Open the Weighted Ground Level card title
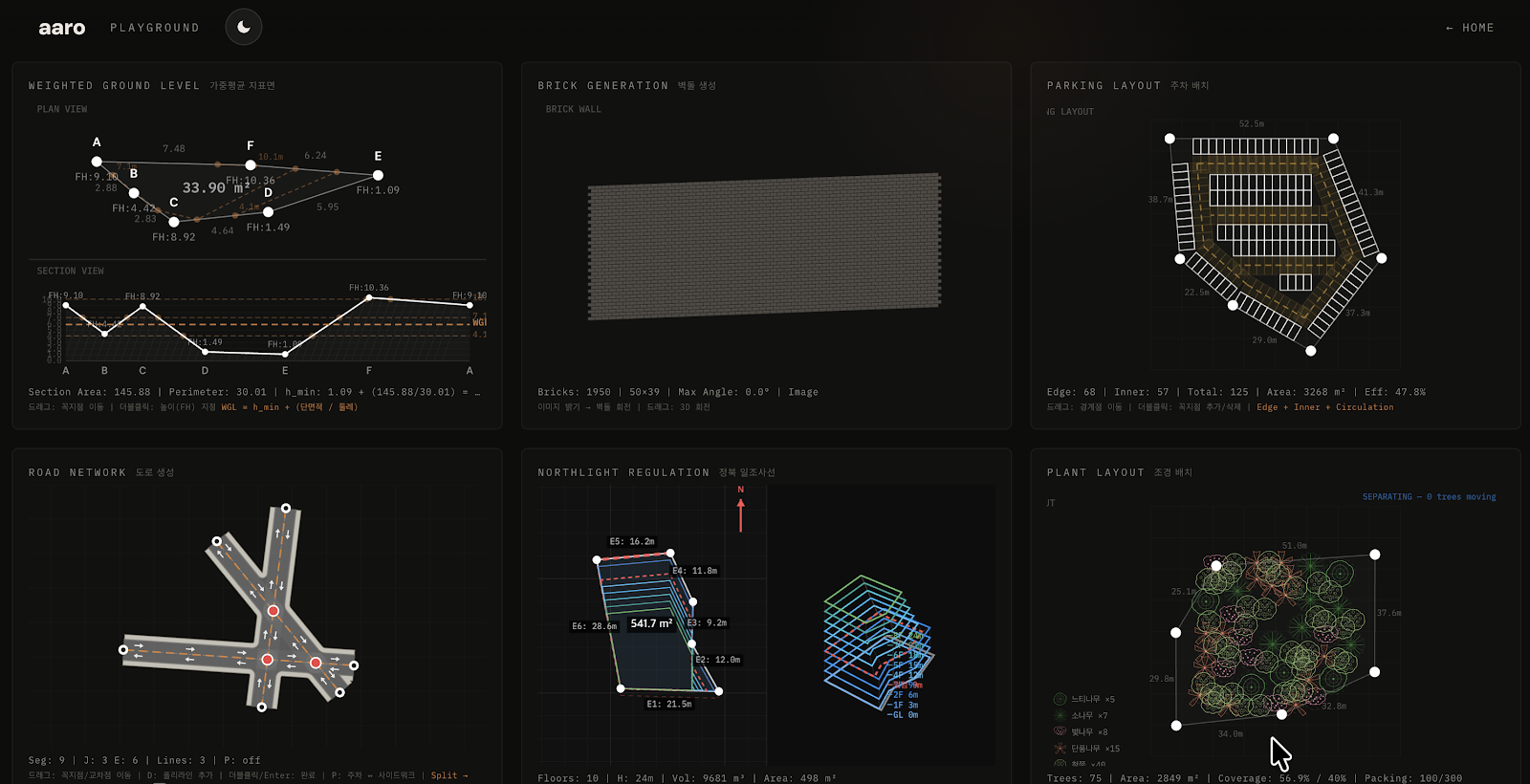Image resolution: width=1530 pixels, height=784 pixels. (x=114, y=86)
